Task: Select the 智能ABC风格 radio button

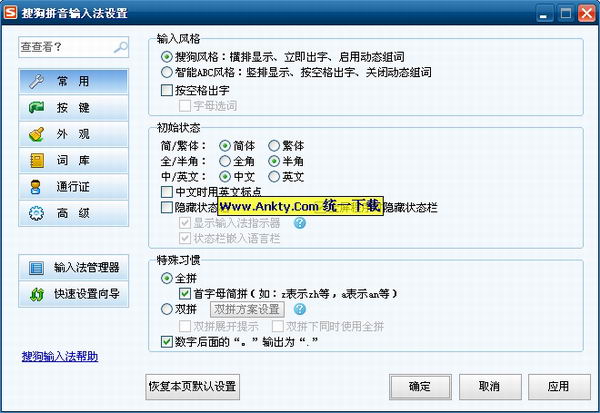Action: (x=166, y=72)
